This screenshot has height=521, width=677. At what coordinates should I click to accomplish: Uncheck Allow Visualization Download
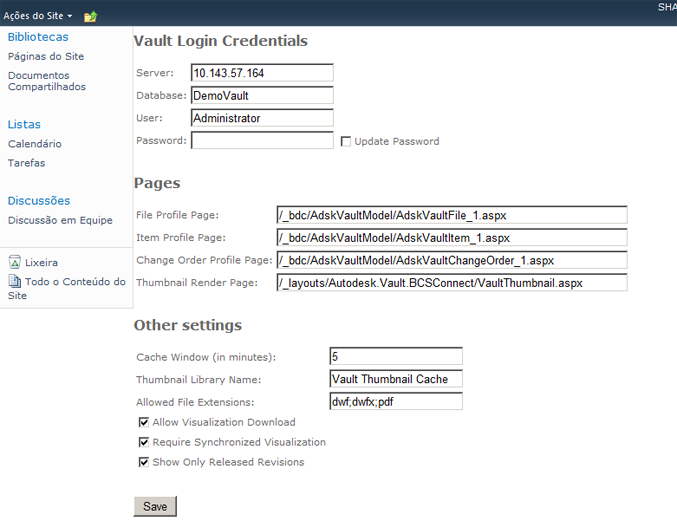[x=144, y=422]
